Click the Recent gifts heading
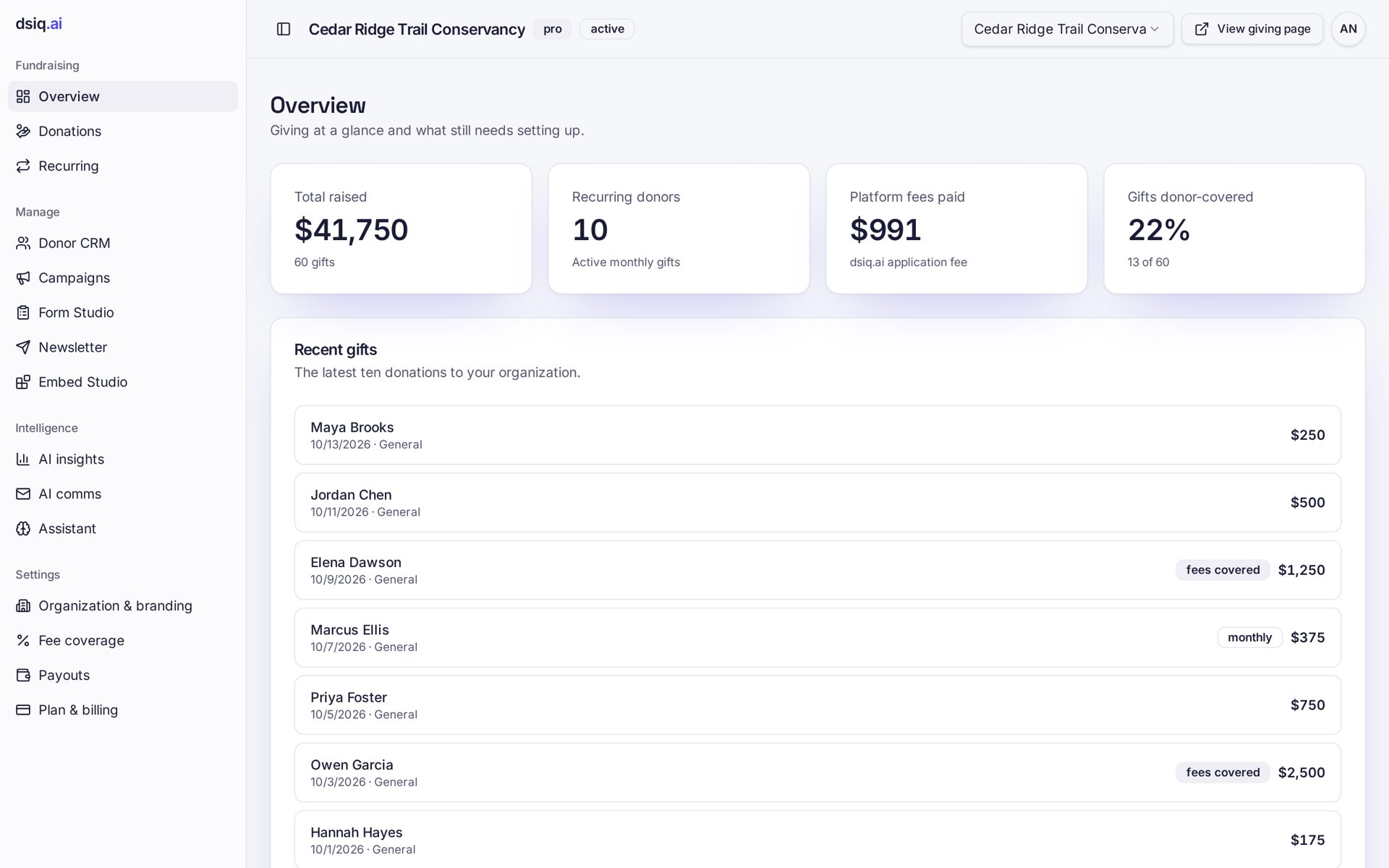This screenshot has width=1389, height=868. (x=336, y=349)
